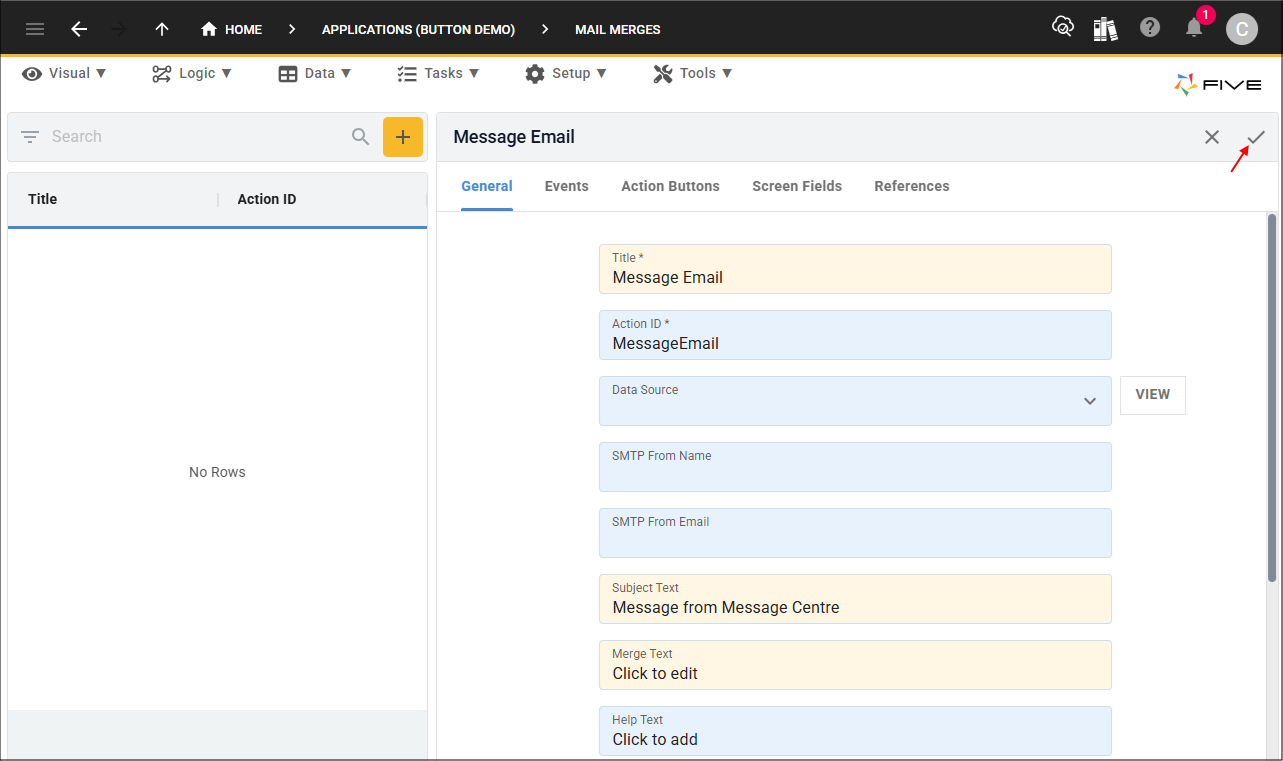Image resolution: width=1283 pixels, height=761 pixels.
Task: Open the Setup menu
Action: pos(566,73)
